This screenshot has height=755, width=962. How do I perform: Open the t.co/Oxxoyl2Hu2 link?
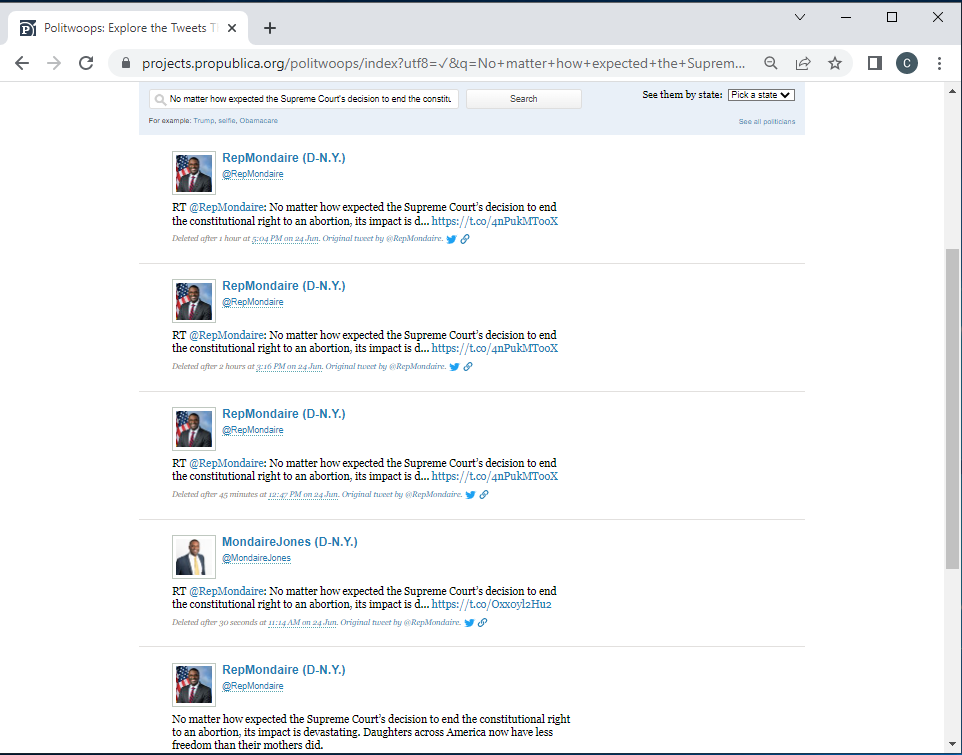[x=491, y=605]
